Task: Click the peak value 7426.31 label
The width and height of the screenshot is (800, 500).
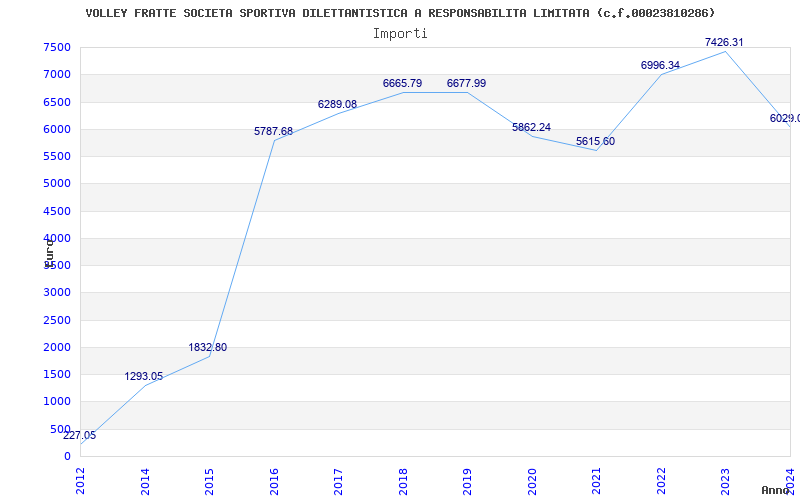Action: pyautogui.click(x=724, y=42)
